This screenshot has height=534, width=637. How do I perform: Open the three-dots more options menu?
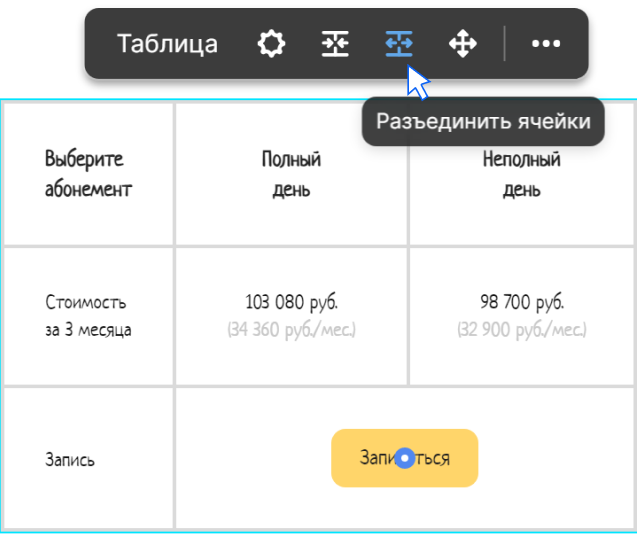pos(546,43)
